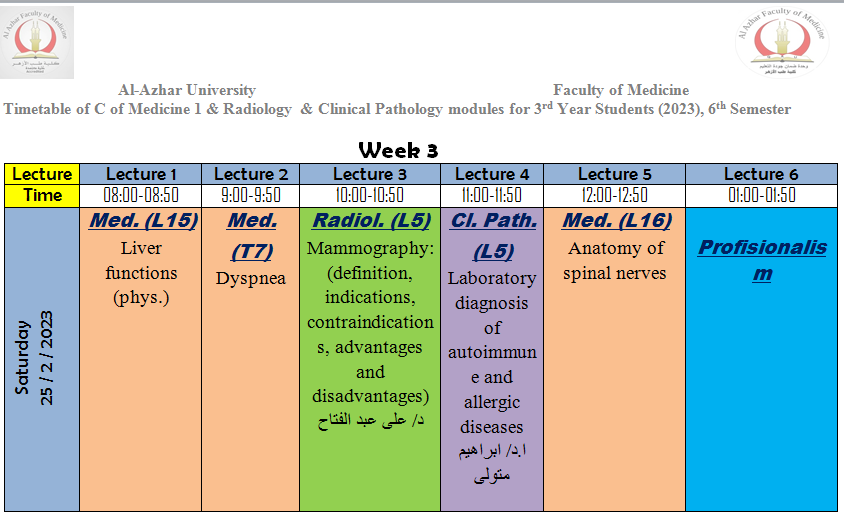Open the Med. (L15) lecture link

tap(141, 221)
